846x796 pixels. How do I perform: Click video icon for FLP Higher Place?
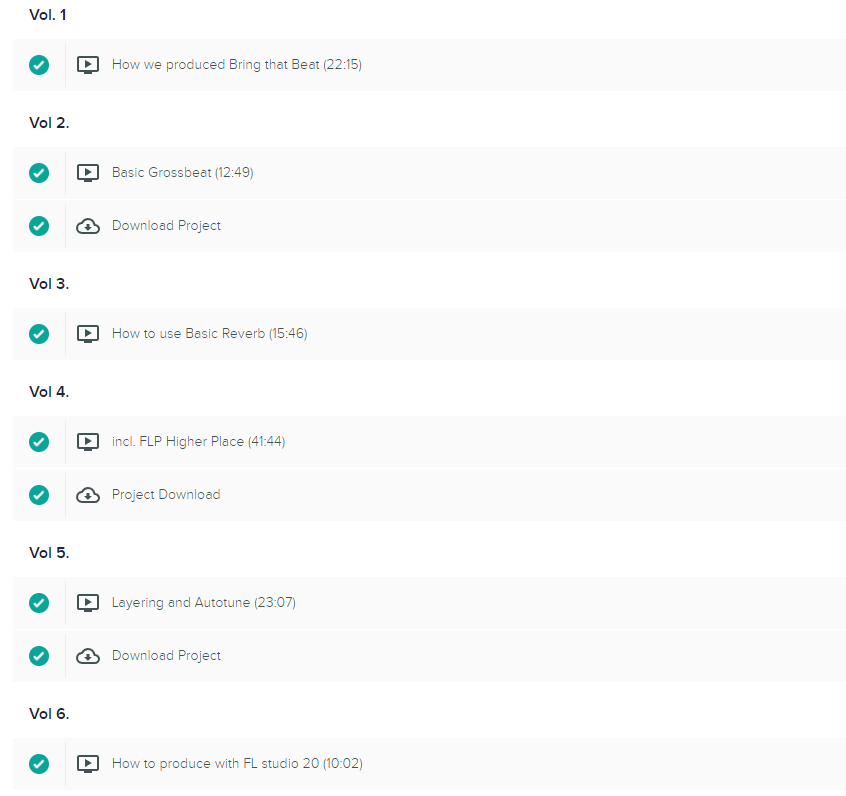87,441
